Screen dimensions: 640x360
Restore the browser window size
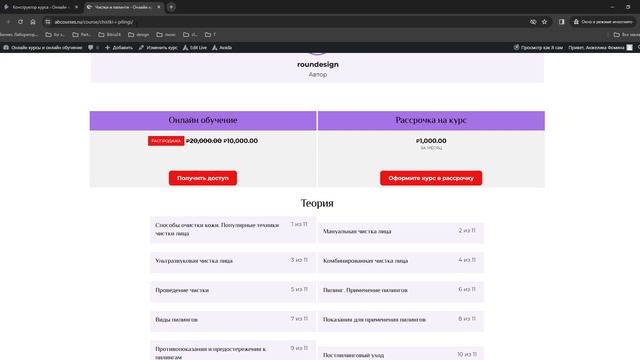[x=628, y=7]
